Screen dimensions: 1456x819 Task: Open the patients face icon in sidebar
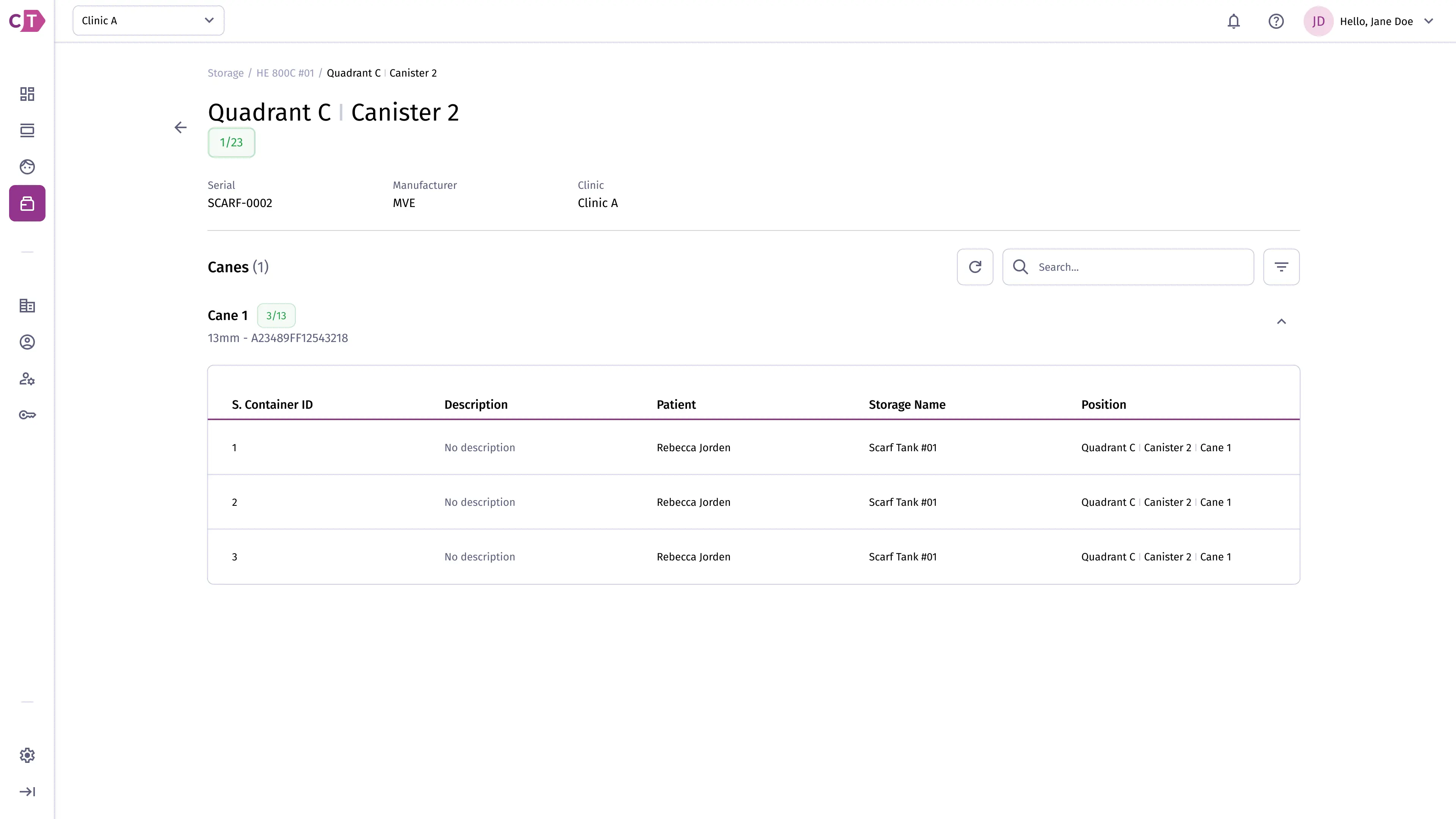click(x=27, y=167)
